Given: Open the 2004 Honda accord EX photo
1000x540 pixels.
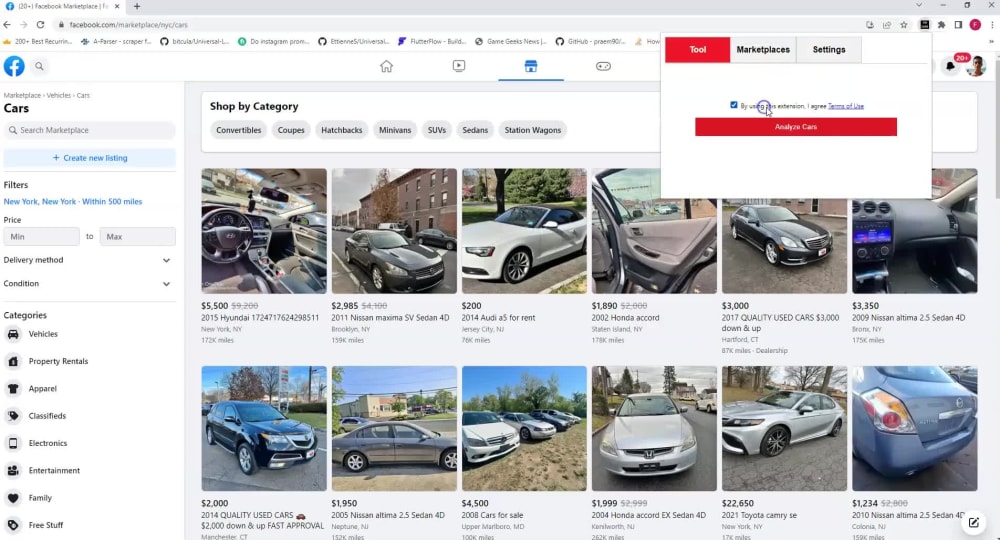Looking at the screenshot, I should 654,428.
